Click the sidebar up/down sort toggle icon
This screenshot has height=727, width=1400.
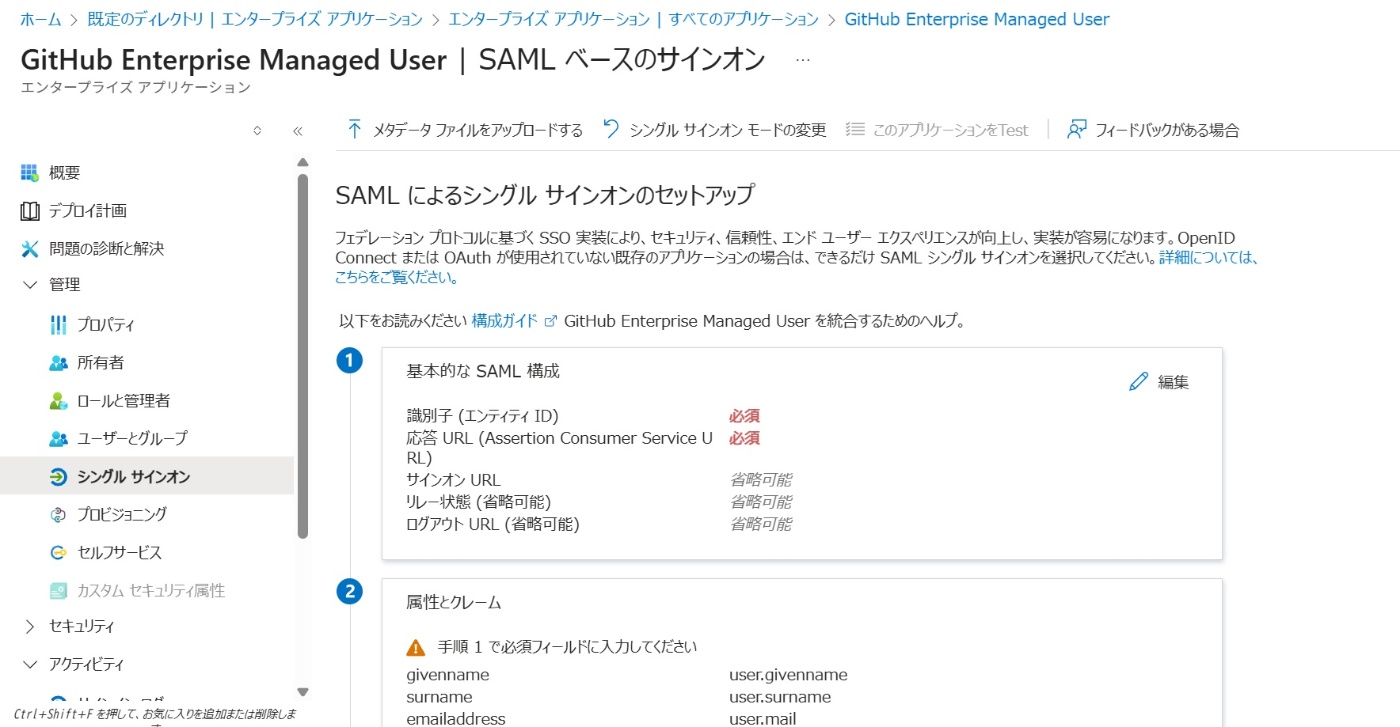click(257, 130)
